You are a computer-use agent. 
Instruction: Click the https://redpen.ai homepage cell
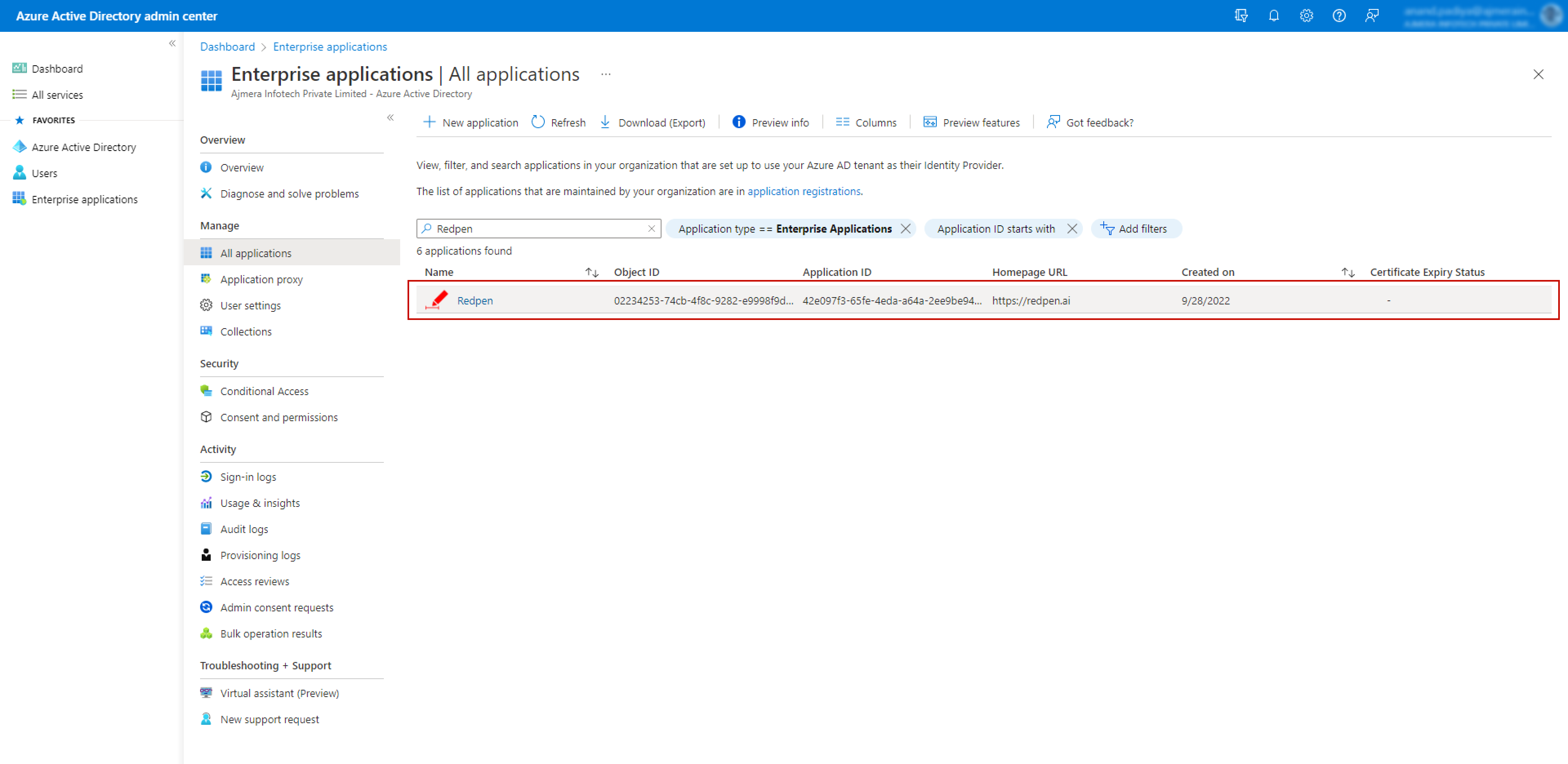[x=1031, y=300]
